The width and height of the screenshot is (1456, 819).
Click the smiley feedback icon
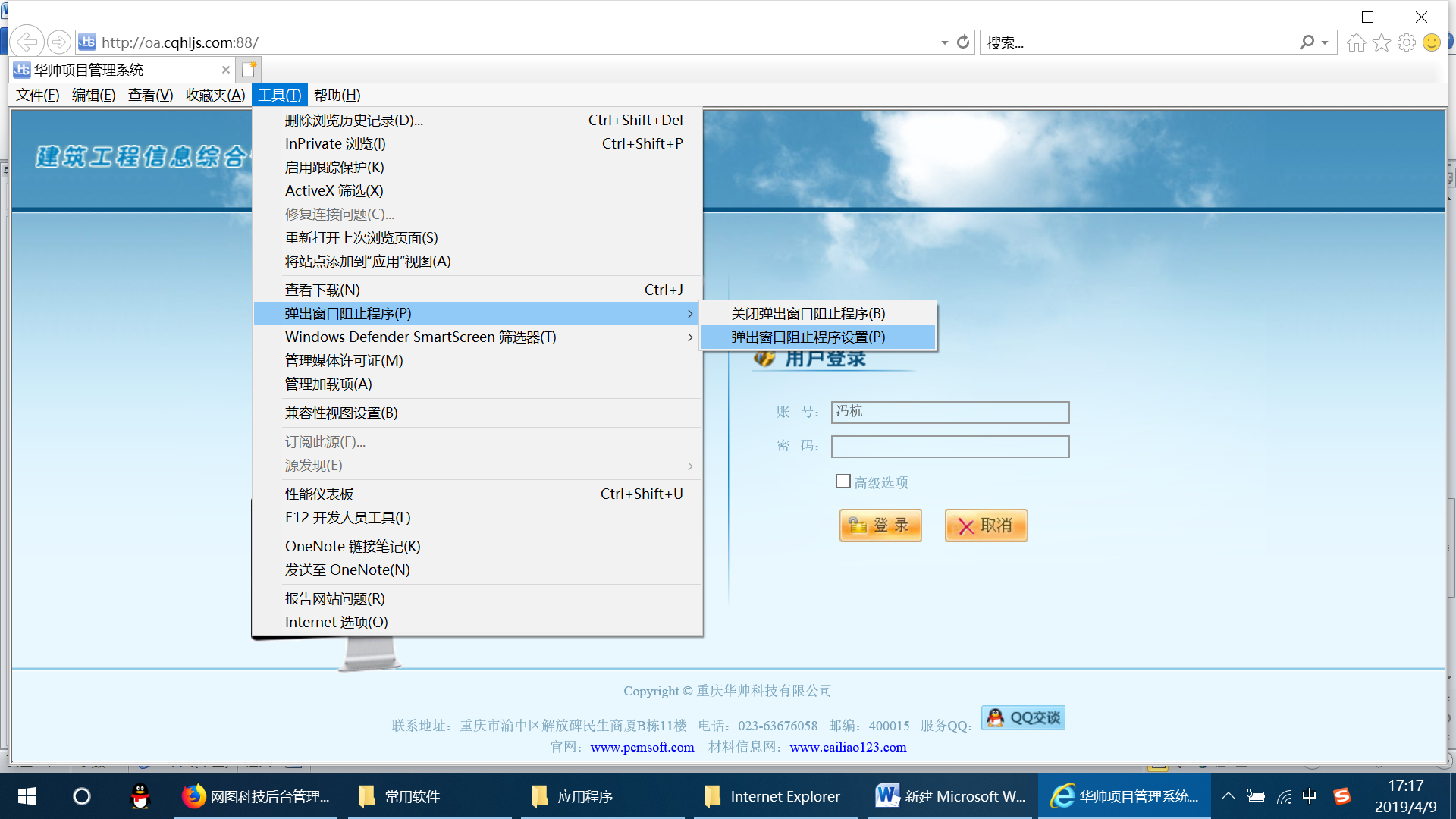1432,42
